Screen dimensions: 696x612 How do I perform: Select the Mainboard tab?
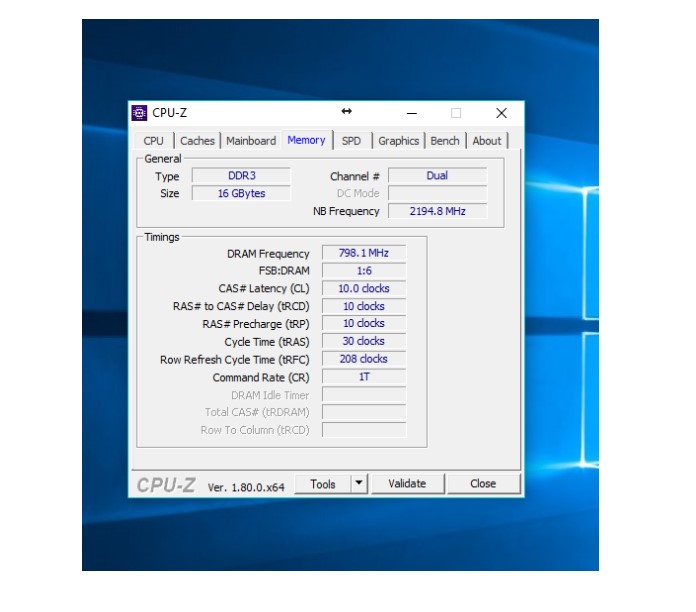pyautogui.click(x=251, y=141)
